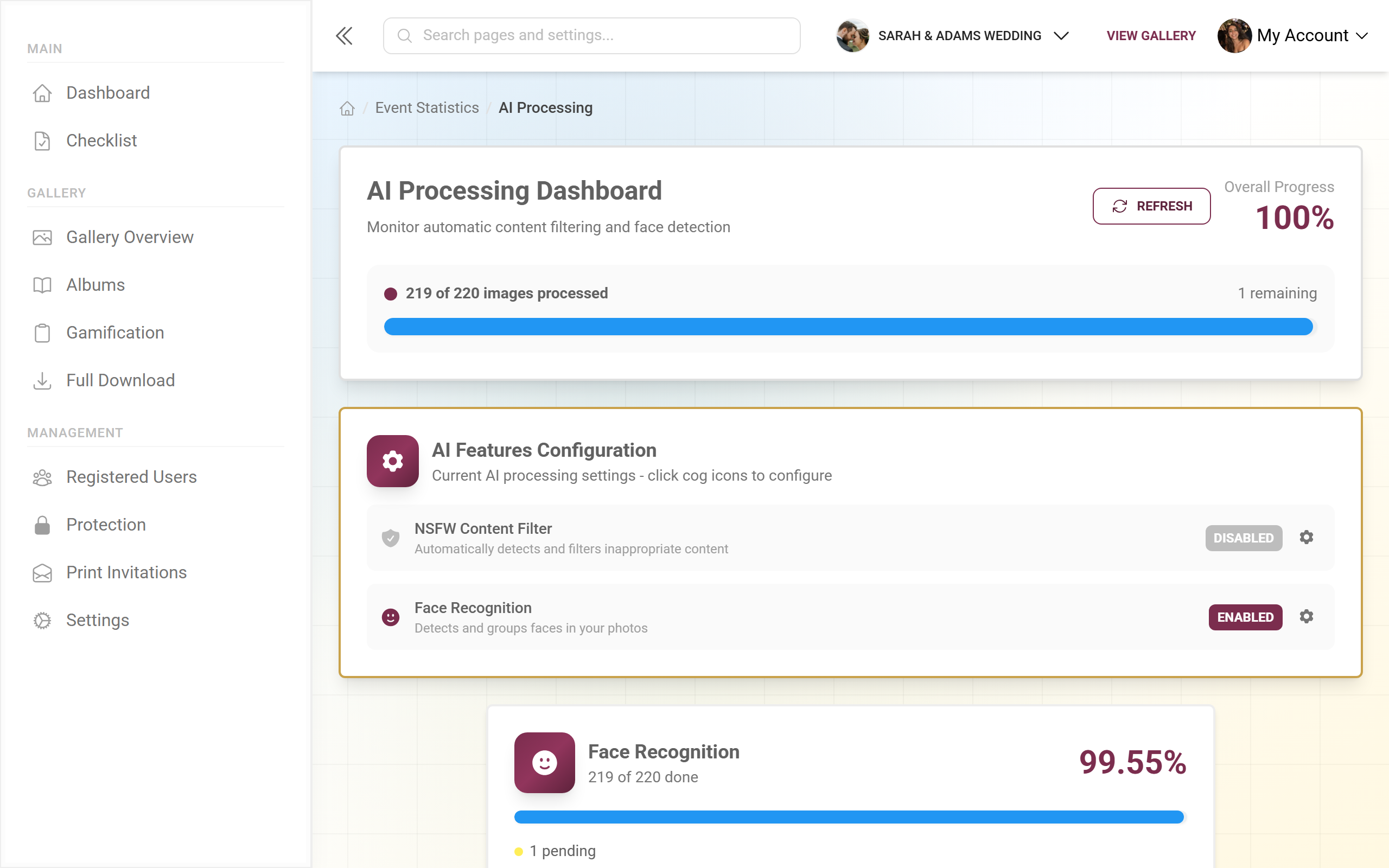Click the AI Processing breadcrumb item
1389x868 pixels.
[x=545, y=108]
